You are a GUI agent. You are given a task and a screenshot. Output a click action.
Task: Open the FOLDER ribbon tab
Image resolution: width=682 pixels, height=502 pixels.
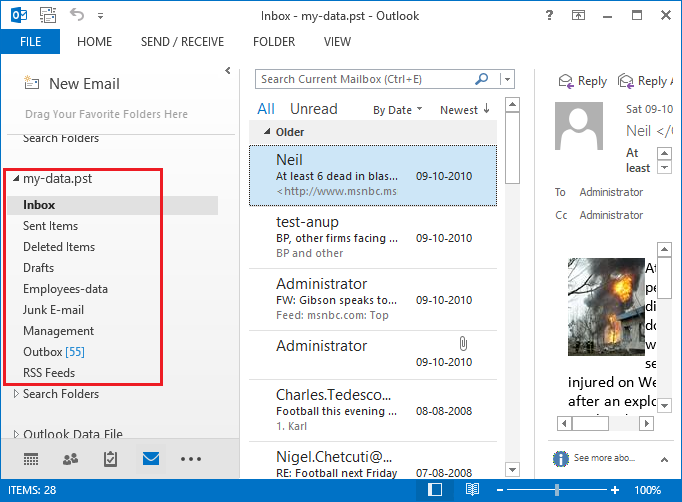tap(274, 42)
